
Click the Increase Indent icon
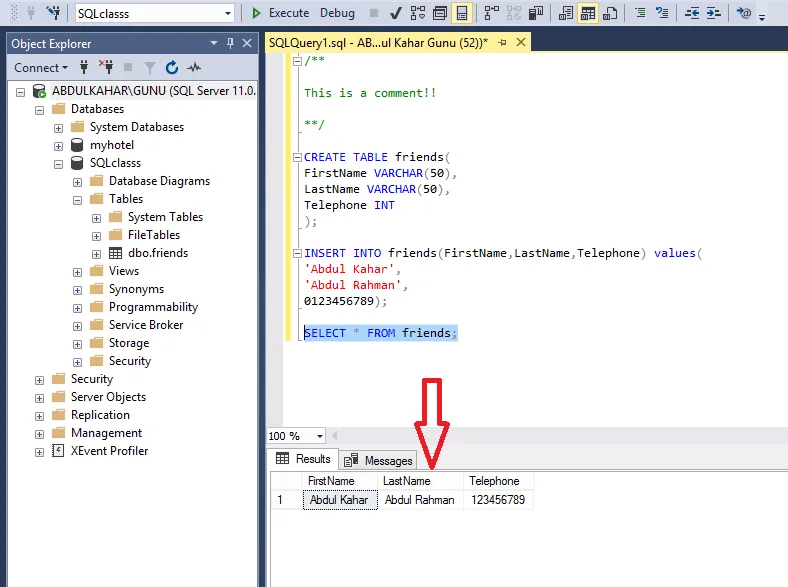714,13
